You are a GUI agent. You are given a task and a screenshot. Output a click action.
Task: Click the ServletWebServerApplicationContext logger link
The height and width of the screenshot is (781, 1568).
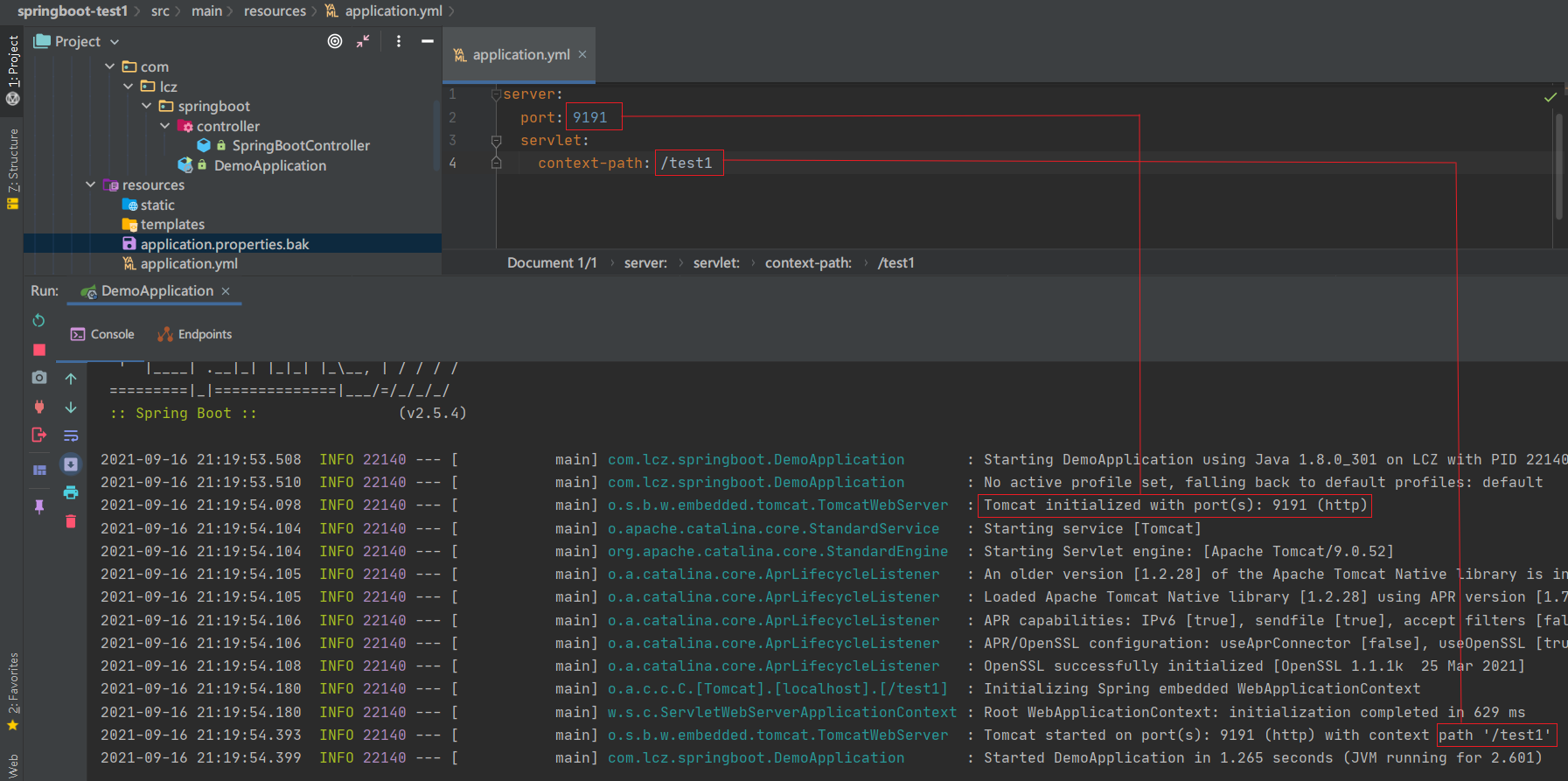click(782, 712)
